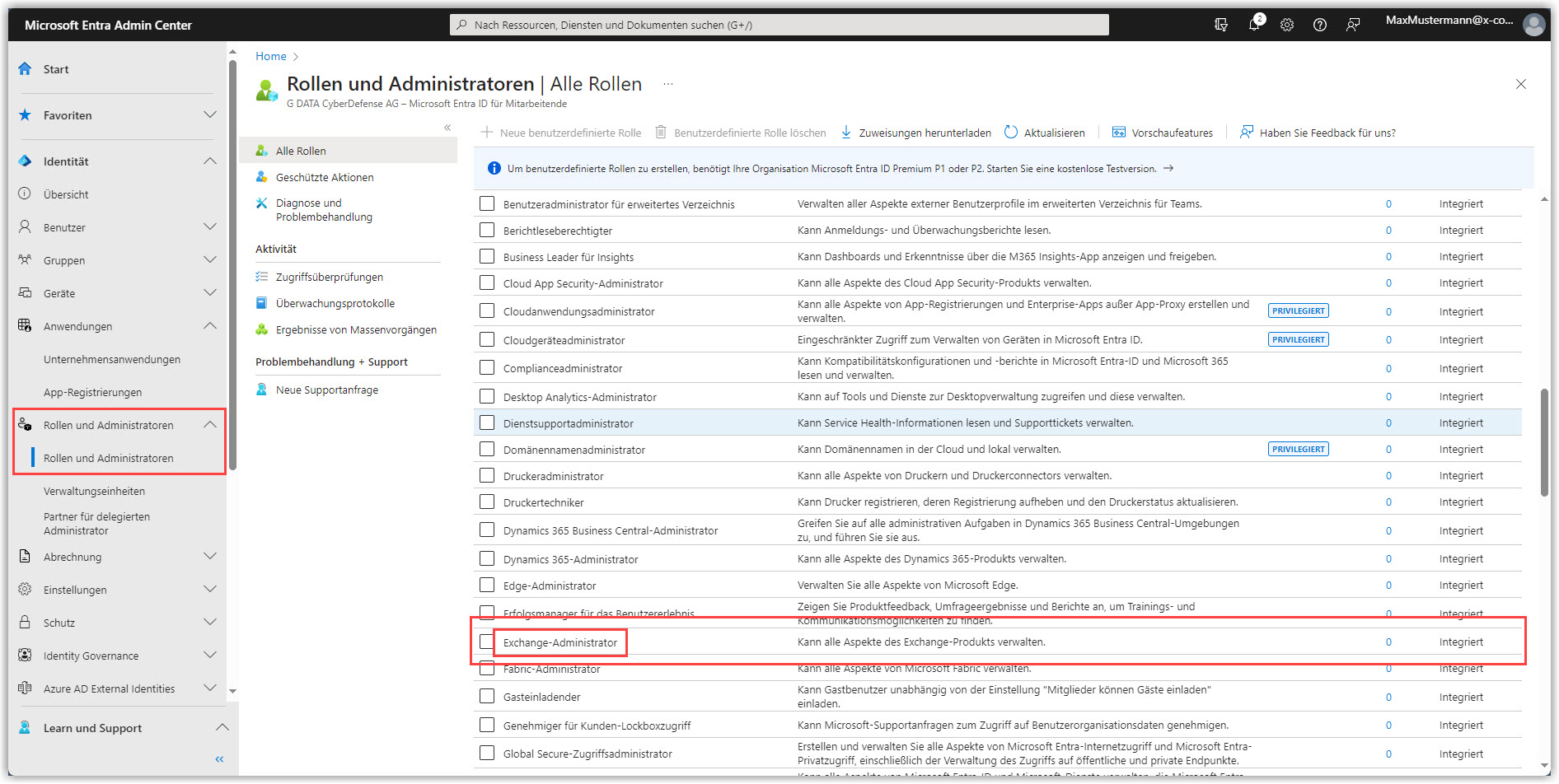Click the Azure AD External Identities icon
Viewport: 1559px width, 784px height.
pos(25,688)
